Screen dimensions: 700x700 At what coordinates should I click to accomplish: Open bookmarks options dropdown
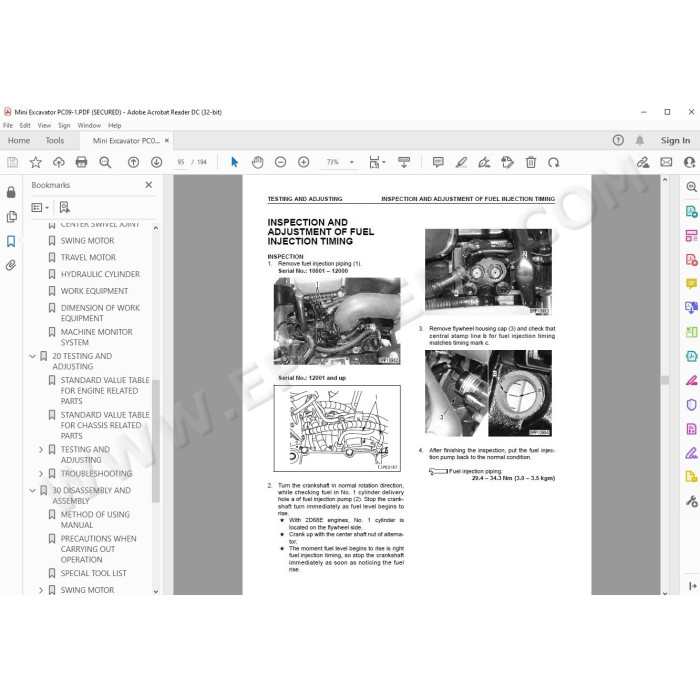coord(40,207)
